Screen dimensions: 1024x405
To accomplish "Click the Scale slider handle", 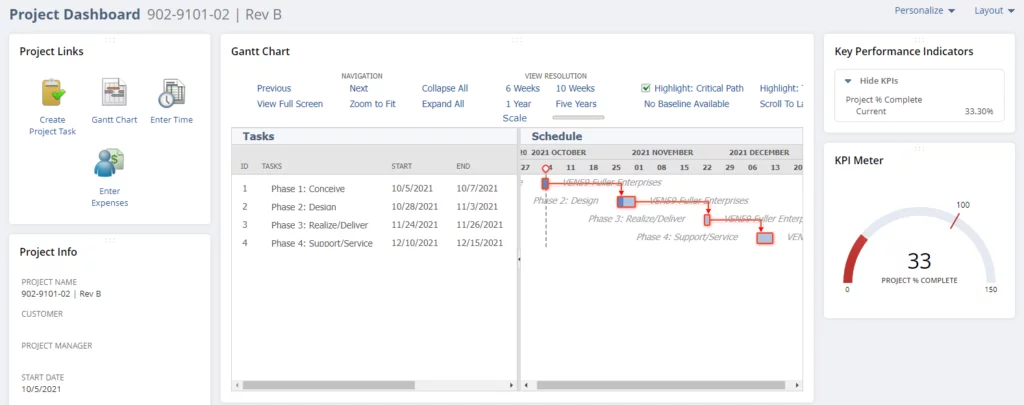I will 579,118.
